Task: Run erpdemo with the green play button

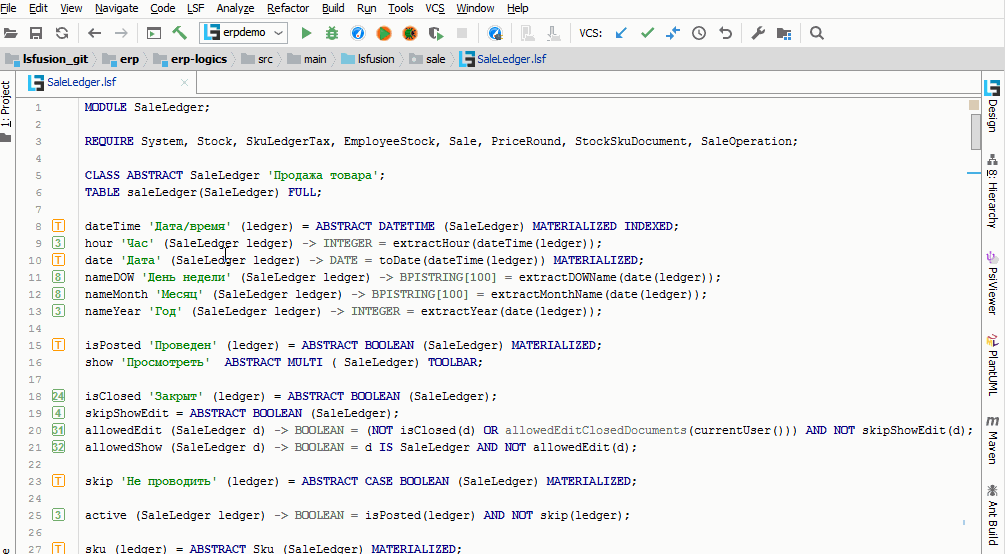Action: click(306, 33)
